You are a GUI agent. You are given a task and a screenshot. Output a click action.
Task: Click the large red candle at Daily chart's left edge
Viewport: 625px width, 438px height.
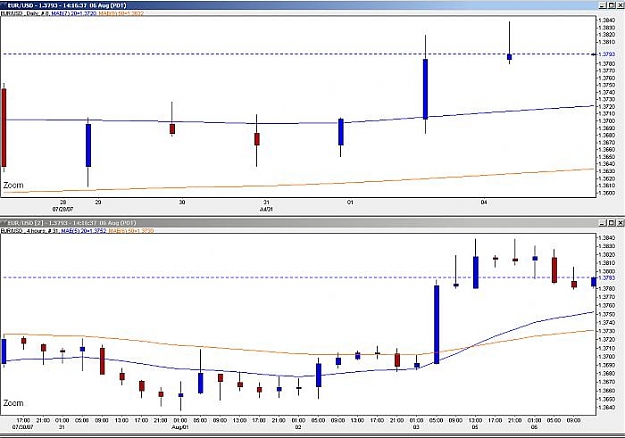(x=4, y=128)
